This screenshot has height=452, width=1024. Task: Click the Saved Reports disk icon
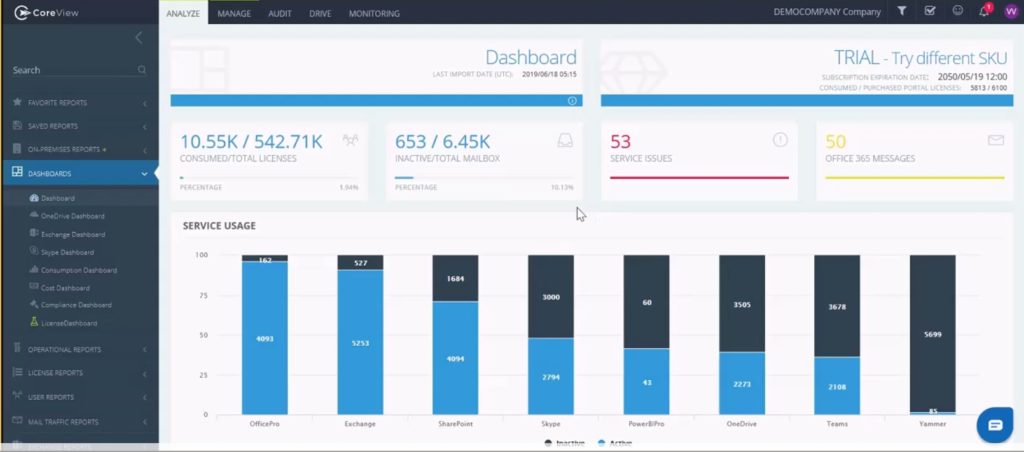[17, 126]
